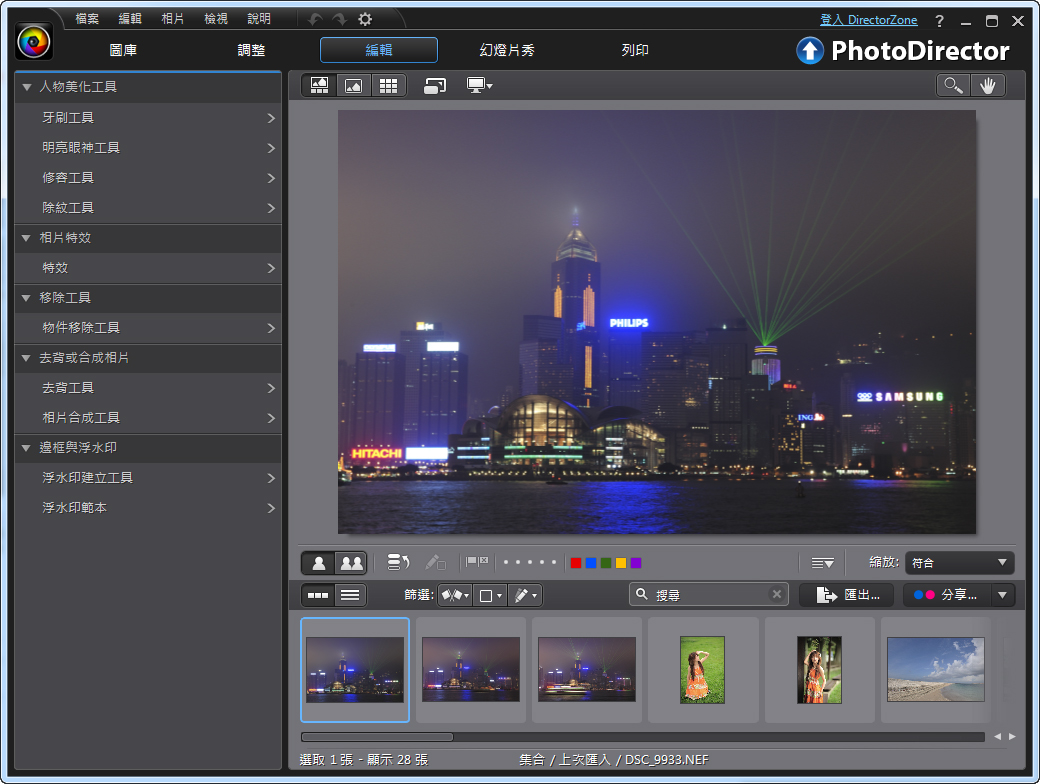Click the 匯出... export button

(x=846, y=595)
